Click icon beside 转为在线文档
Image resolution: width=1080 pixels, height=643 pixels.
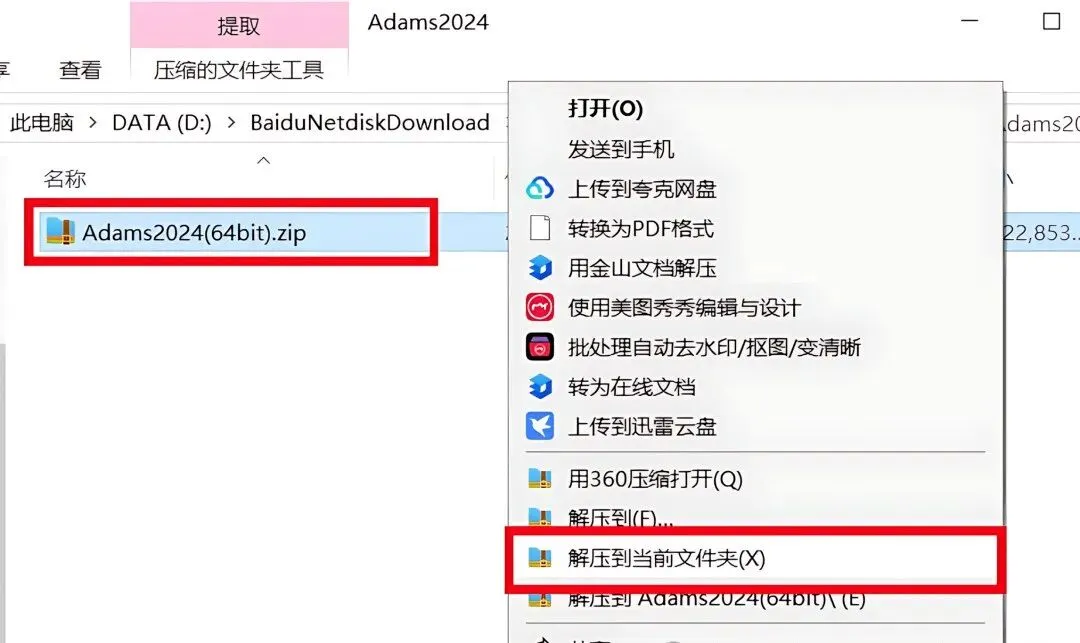(539, 386)
